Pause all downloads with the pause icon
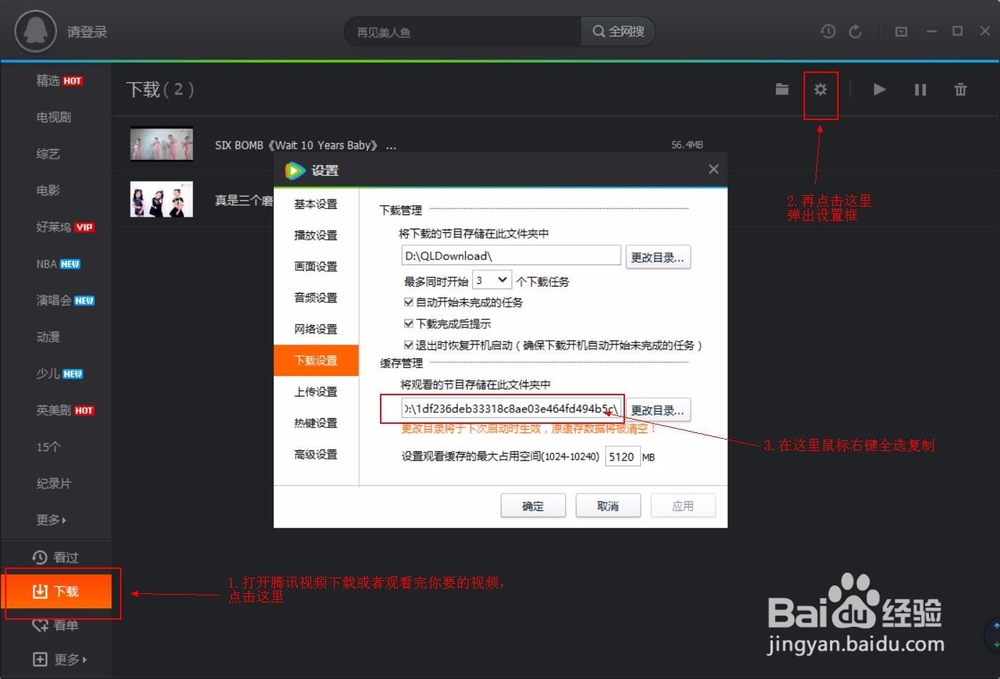 (x=920, y=89)
